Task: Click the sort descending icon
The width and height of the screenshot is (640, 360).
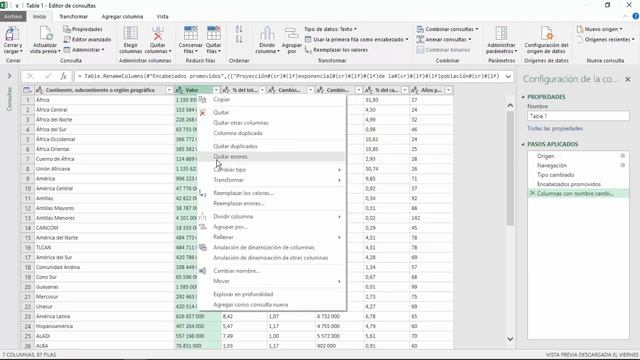Action: point(239,40)
